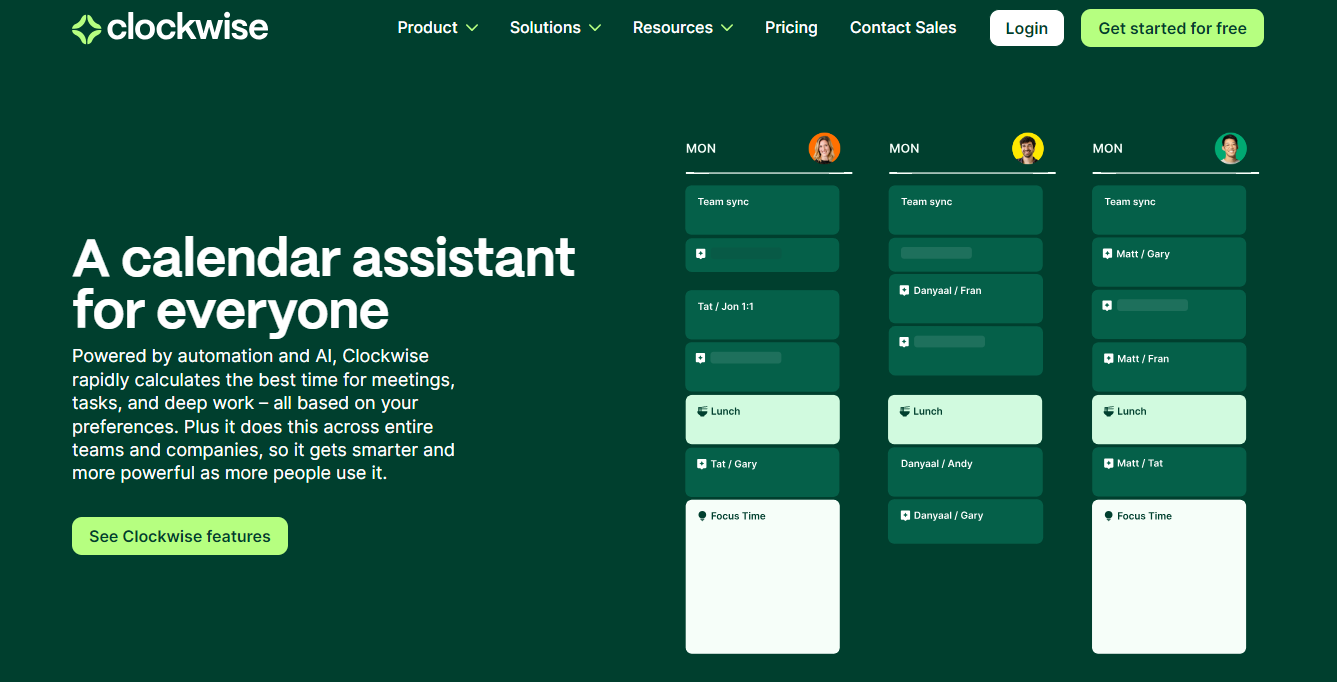The image size is (1337, 682).
Task: Click the MON label beside the green avatar
Action: coord(1107,148)
